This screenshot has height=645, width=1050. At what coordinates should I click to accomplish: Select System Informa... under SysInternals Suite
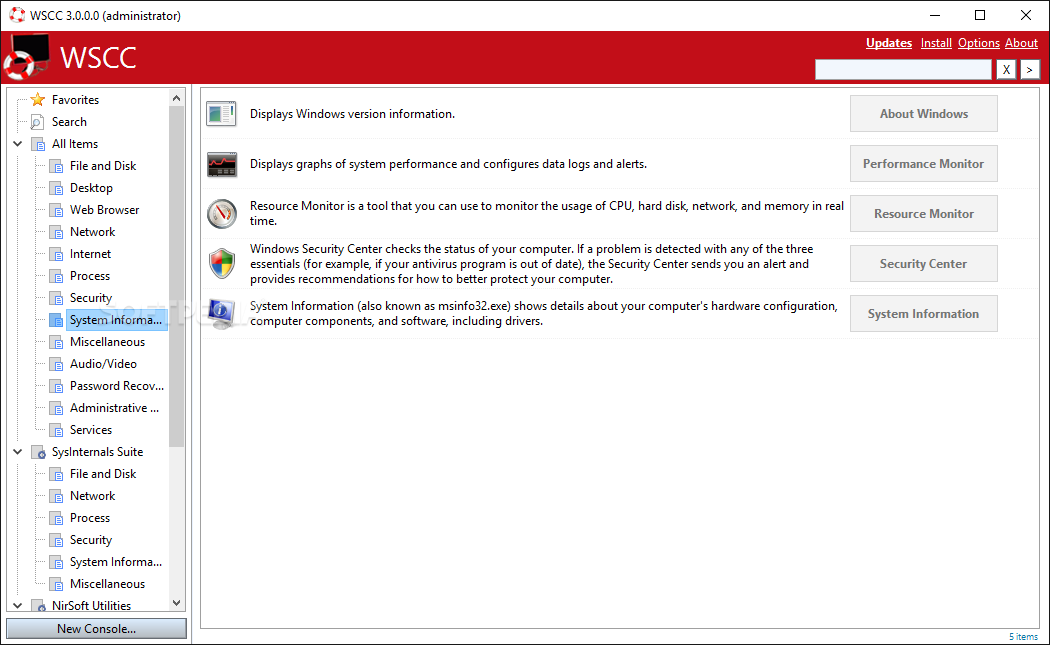tap(116, 563)
